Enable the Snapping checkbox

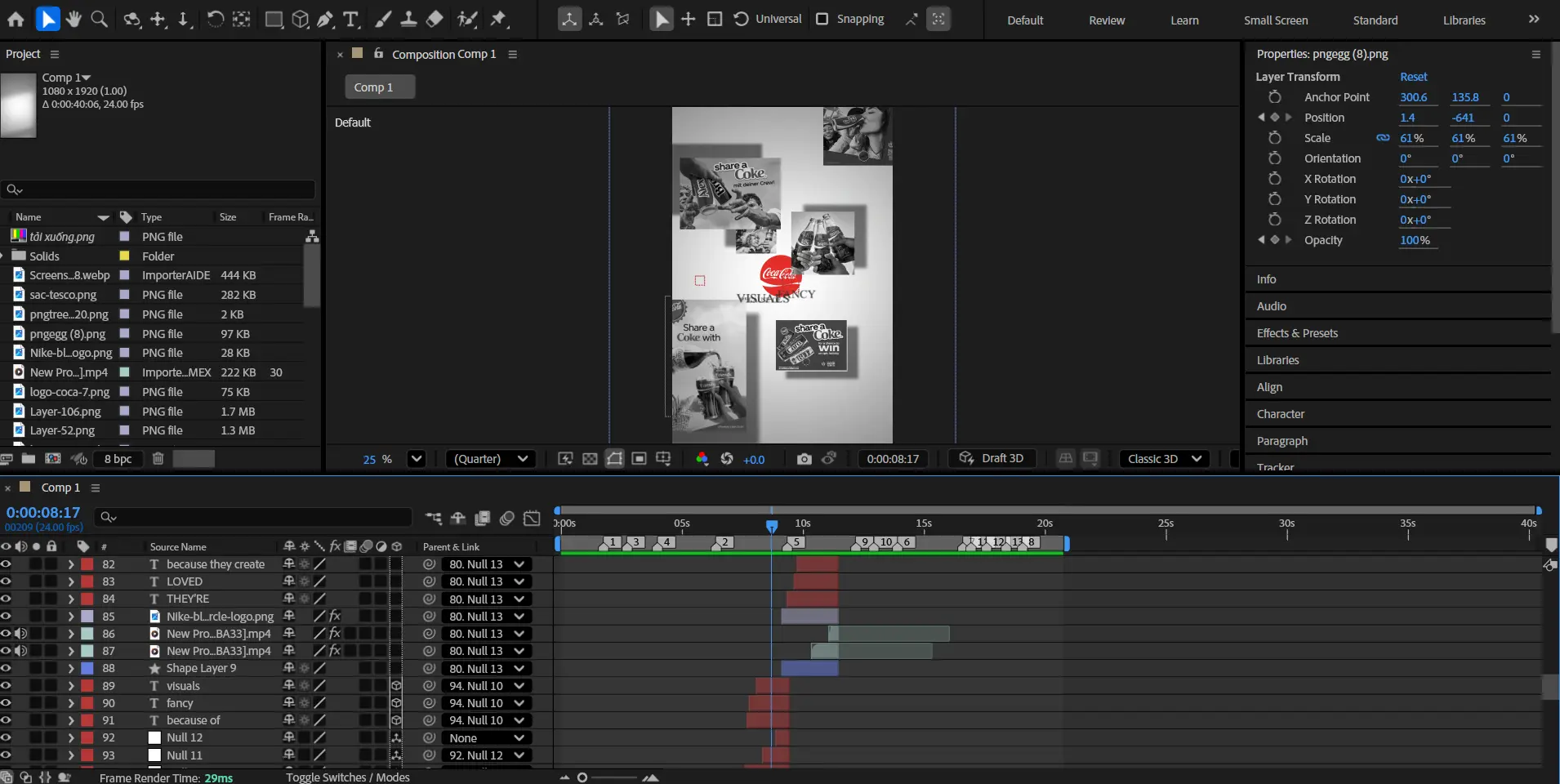[822, 19]
